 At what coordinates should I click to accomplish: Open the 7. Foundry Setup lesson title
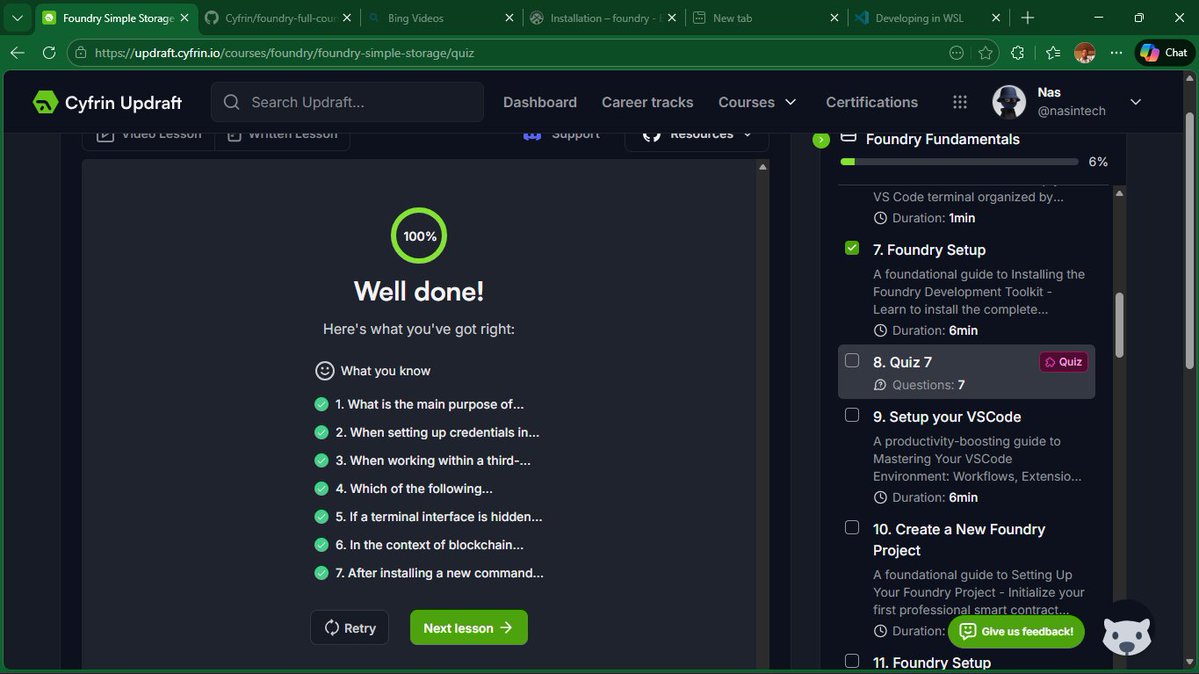click(x=929, y=249)
